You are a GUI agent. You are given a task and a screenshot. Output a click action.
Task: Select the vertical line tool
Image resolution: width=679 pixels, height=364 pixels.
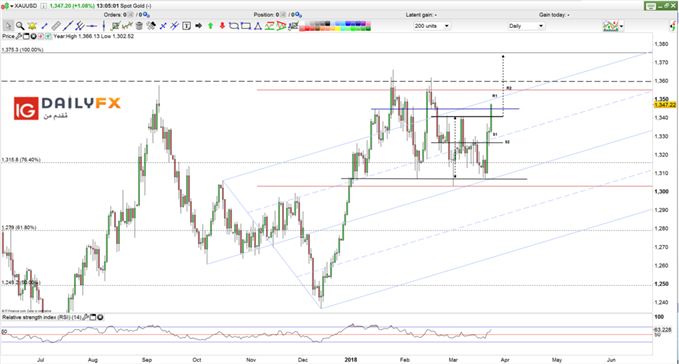pos(104,26)
